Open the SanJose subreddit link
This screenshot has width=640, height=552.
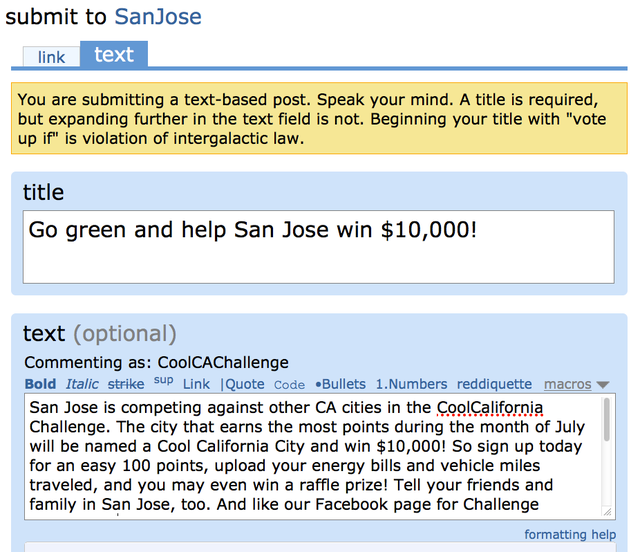click(x=158, y=17)
